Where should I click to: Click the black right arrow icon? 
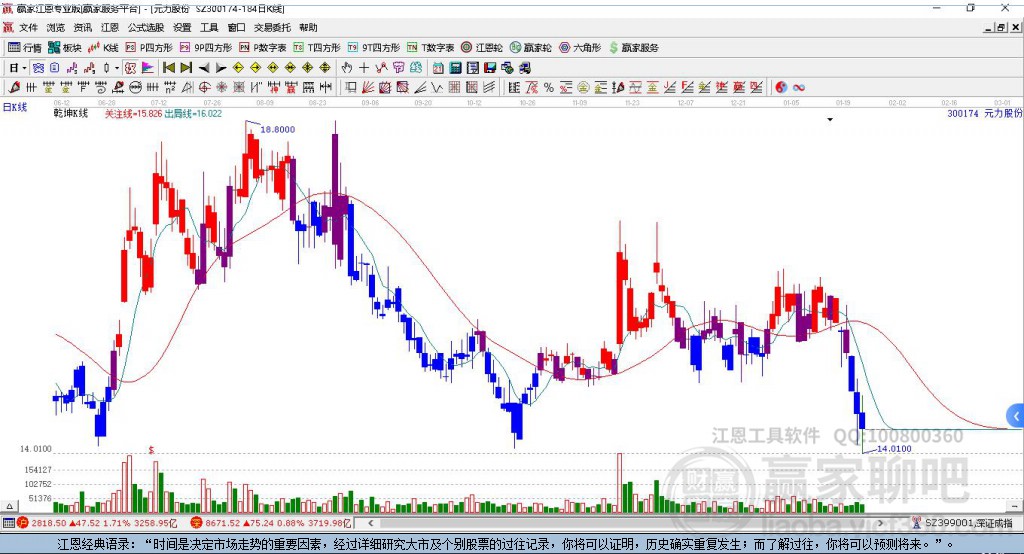point(221,68)
